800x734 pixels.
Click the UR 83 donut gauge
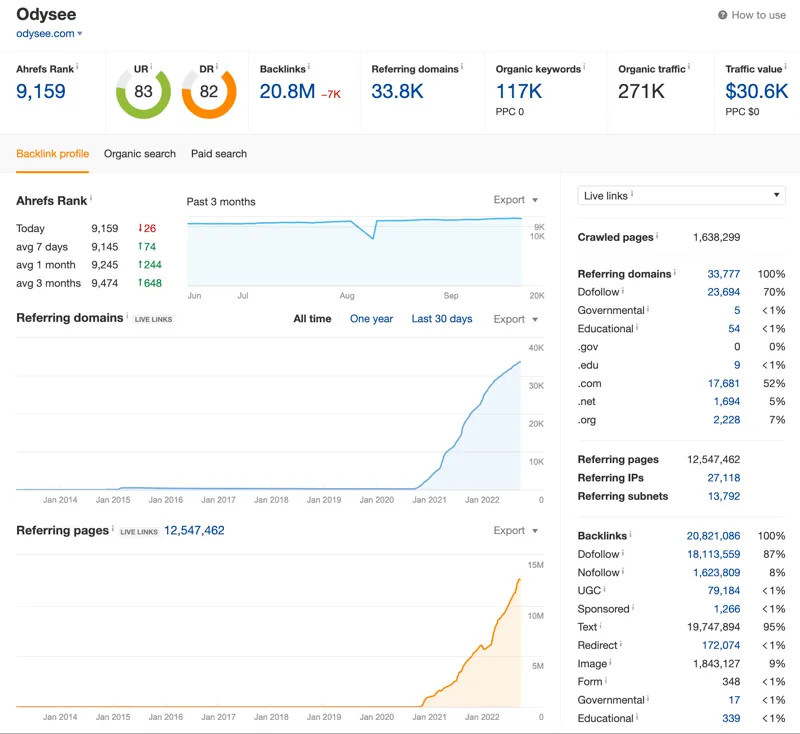pos(143,93)
